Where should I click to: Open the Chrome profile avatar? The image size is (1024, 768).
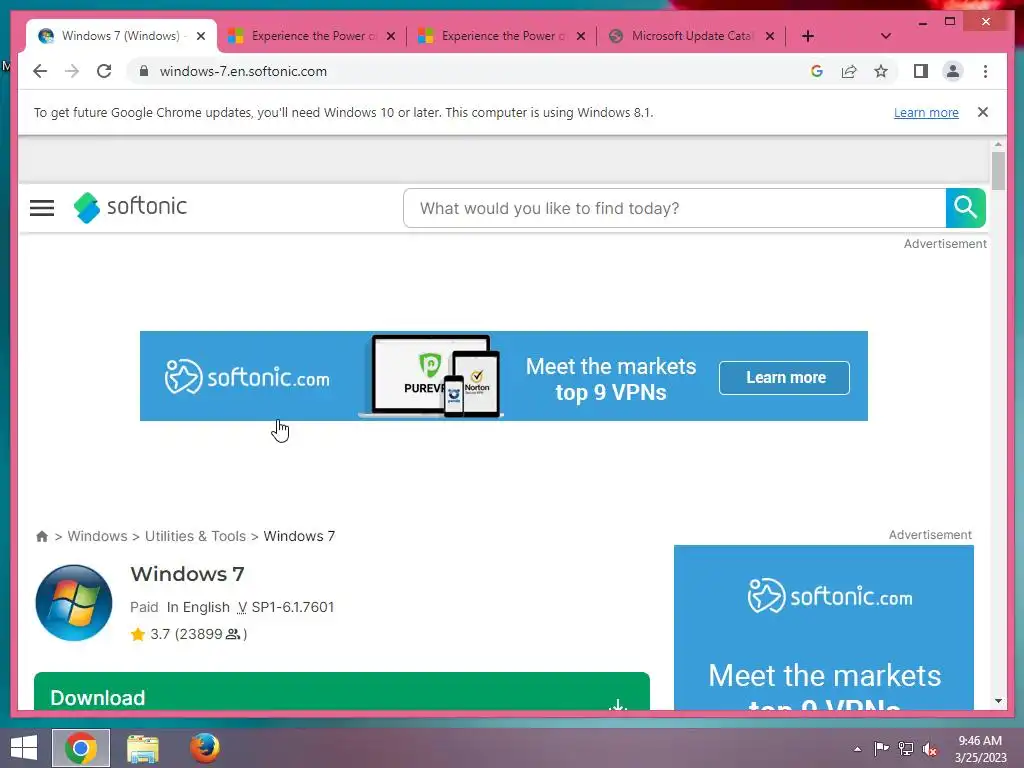(x=953, y=71)
